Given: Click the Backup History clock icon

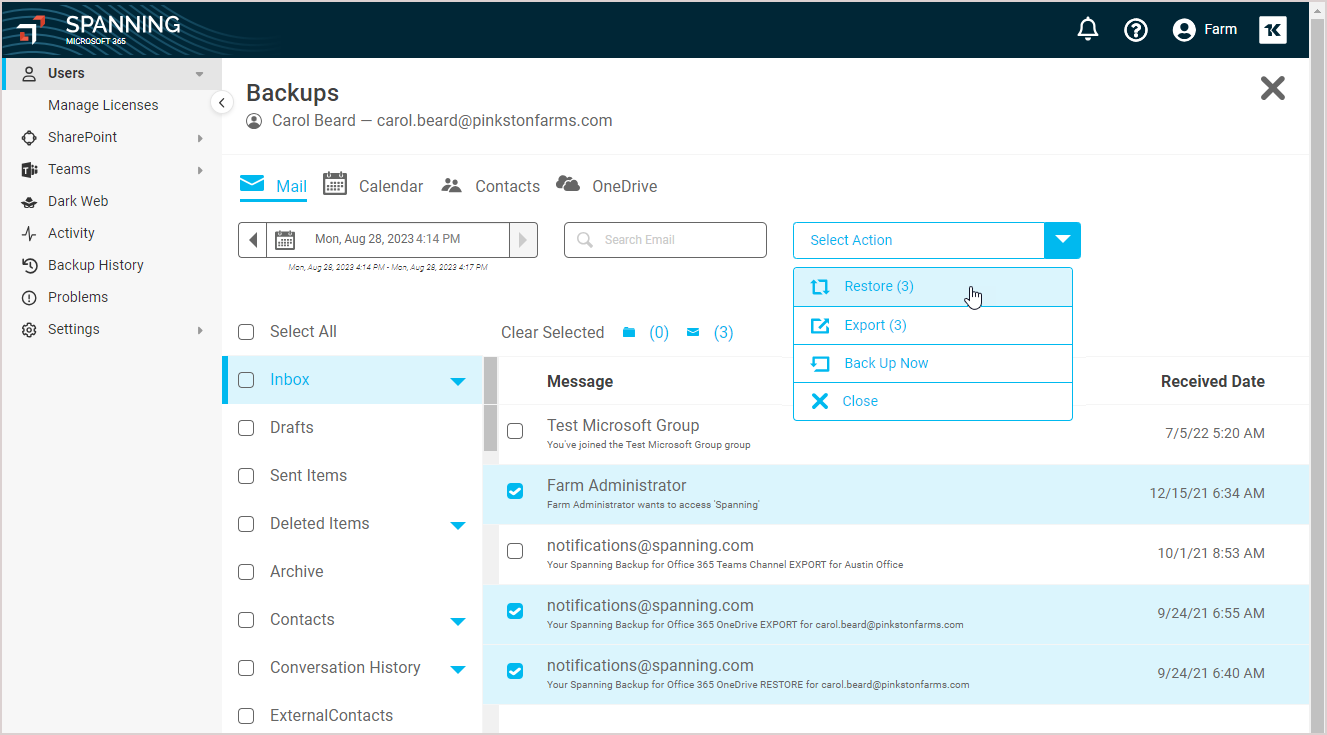Looking at the screenshot, I should point(29,265).
